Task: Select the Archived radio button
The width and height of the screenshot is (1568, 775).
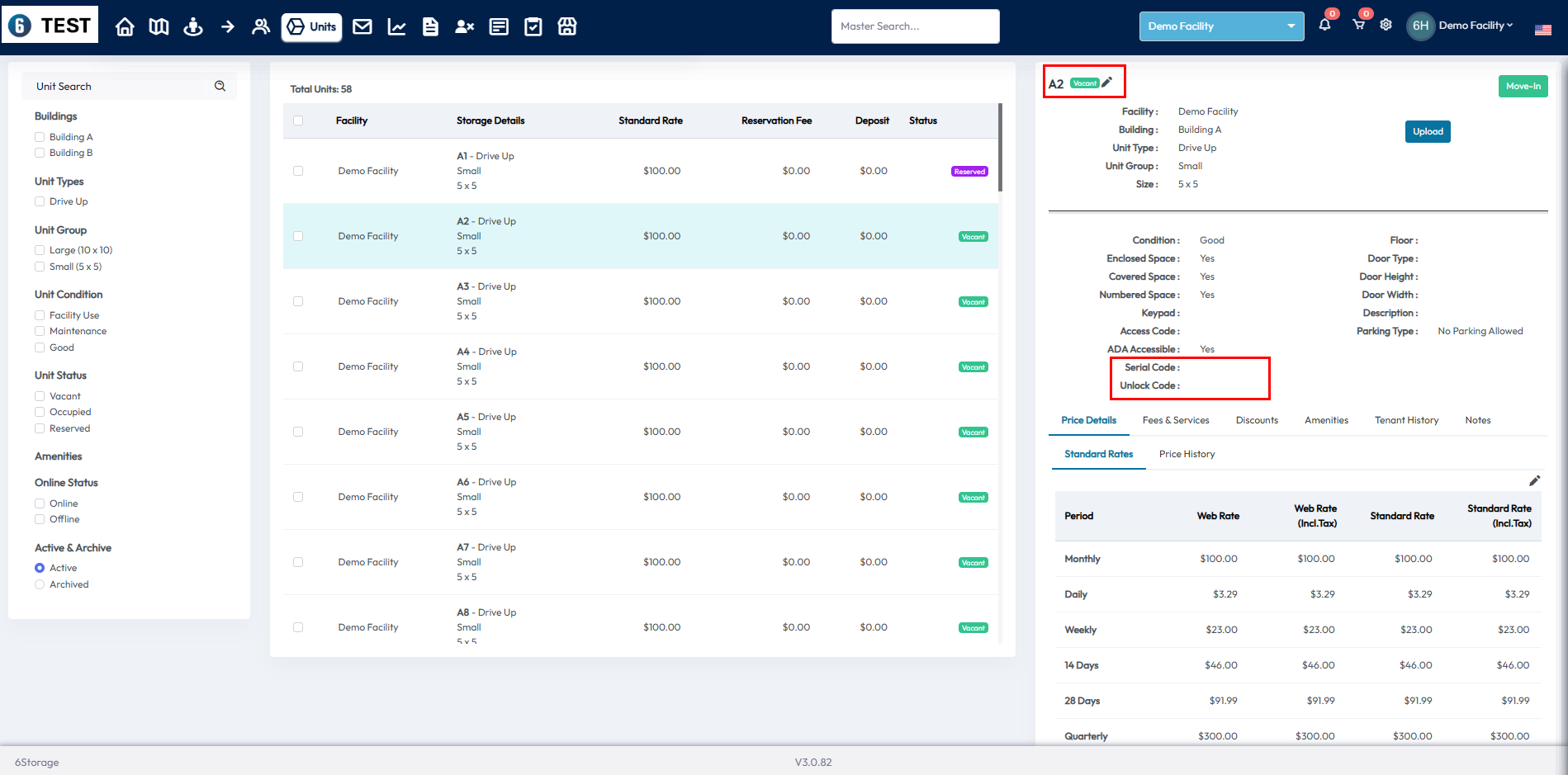Action: point(40,584)
